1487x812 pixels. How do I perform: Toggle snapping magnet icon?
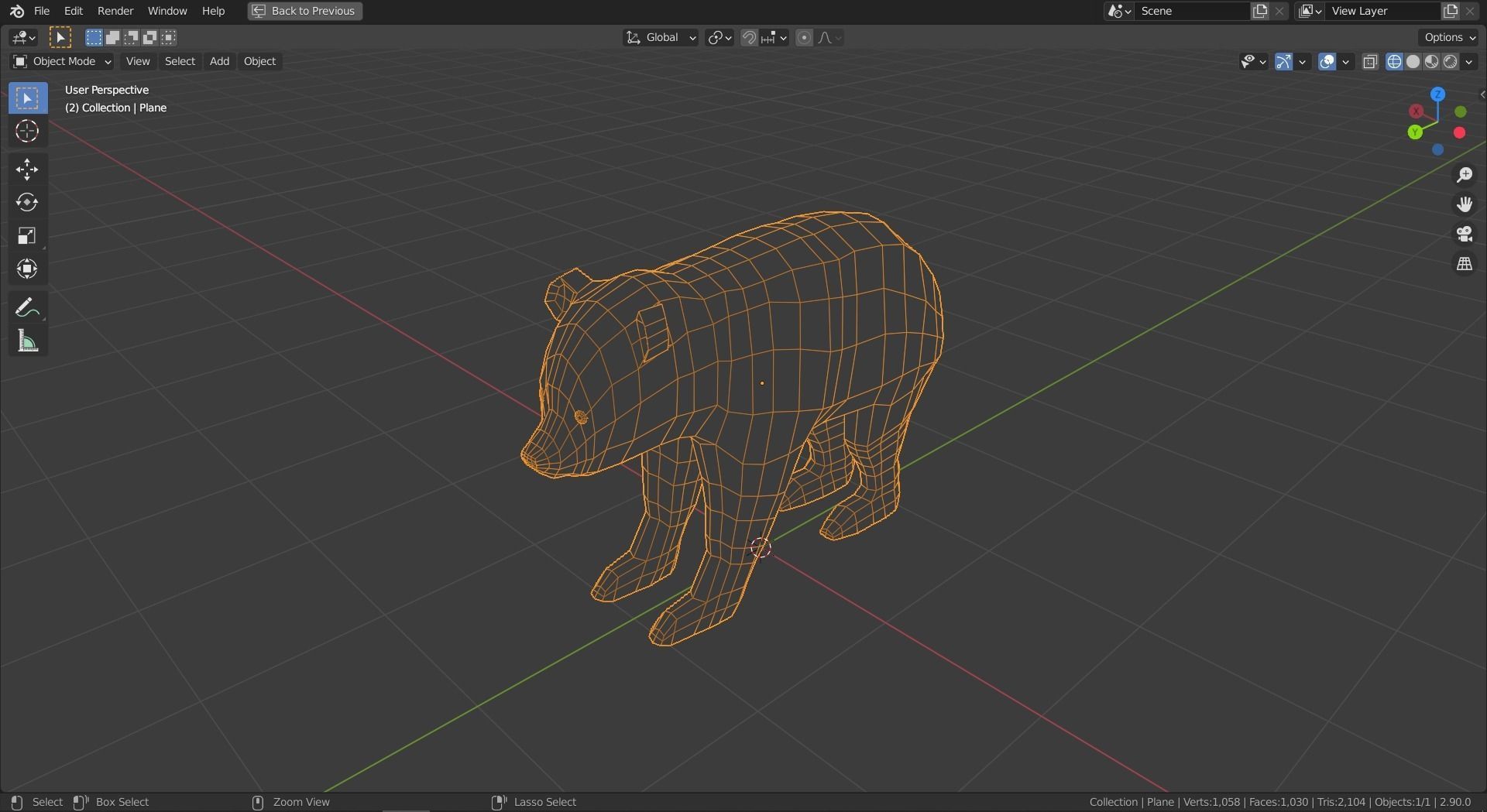749,37
